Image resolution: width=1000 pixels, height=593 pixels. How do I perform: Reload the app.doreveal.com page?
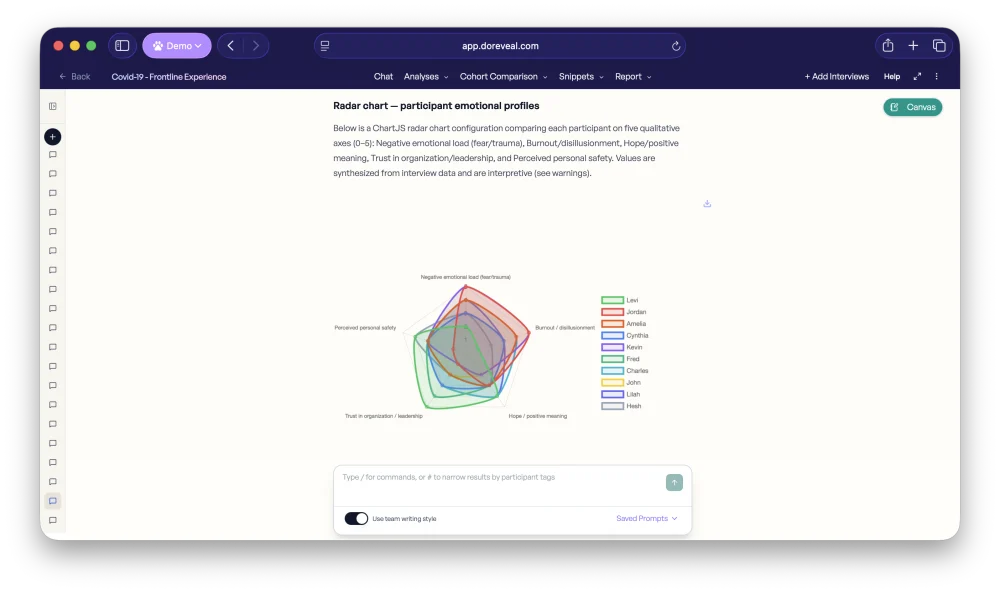675,46
